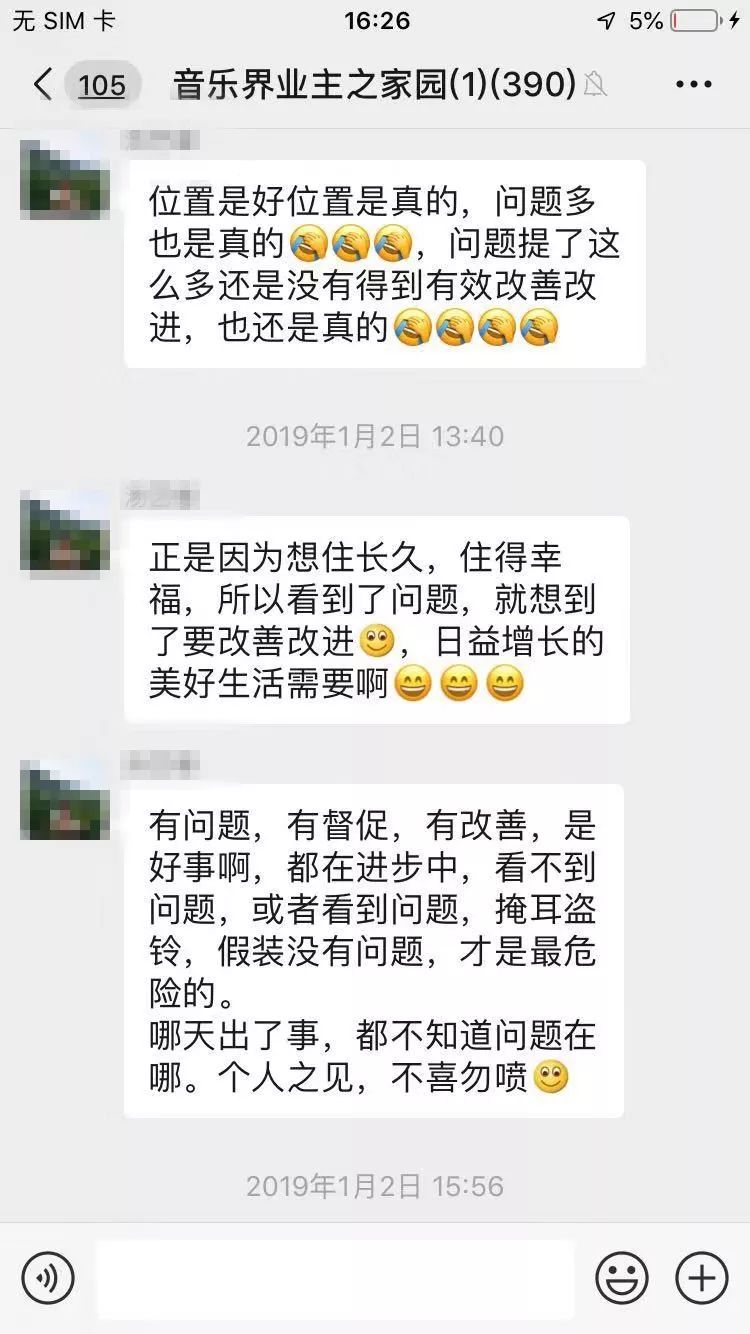Tap the group title 音乐界业主之家园
Viewport: 750px width, 1334px height.
[x=309, y=85]
